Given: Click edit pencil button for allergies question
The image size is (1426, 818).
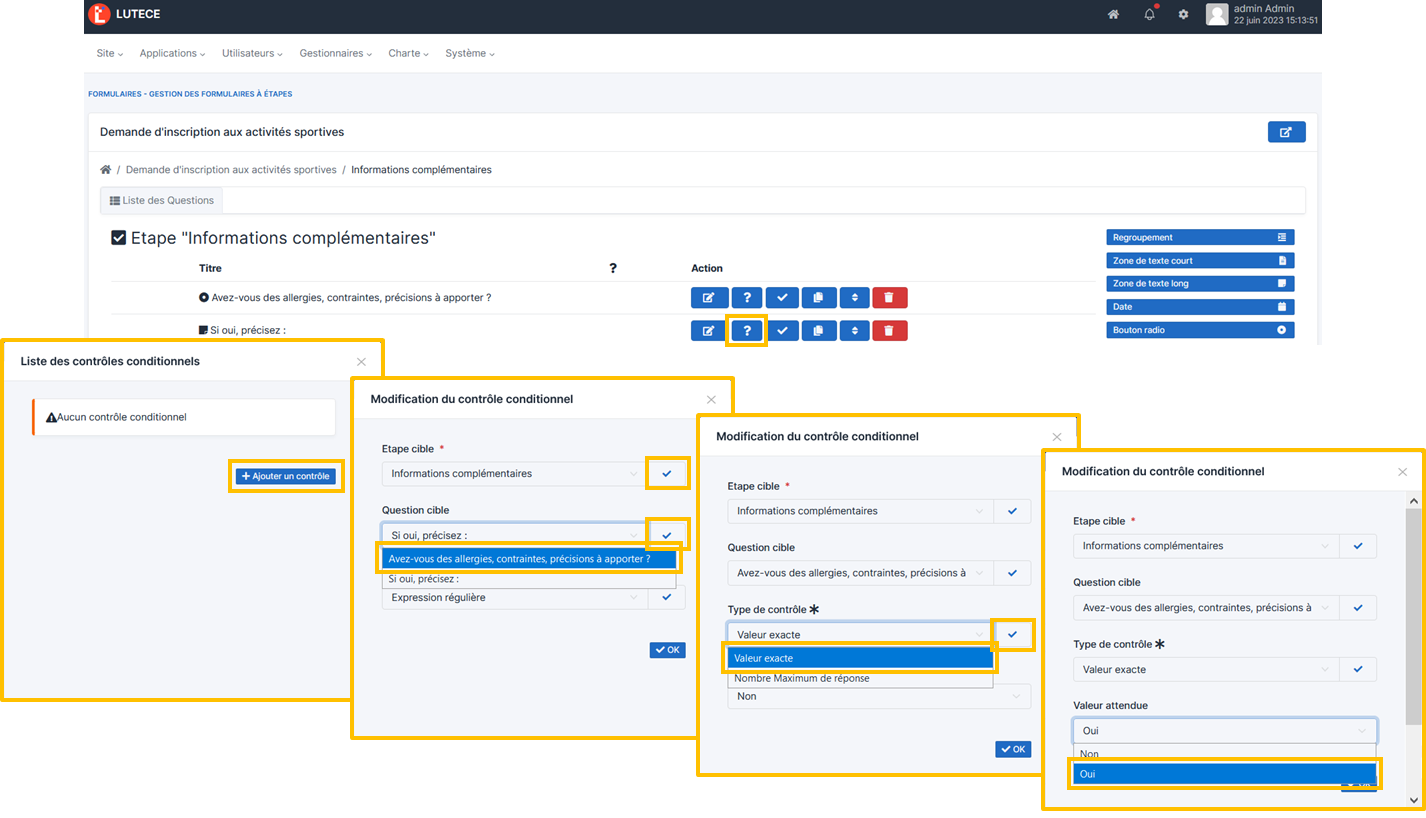Looking at the screenshot, I should point(708,297).
